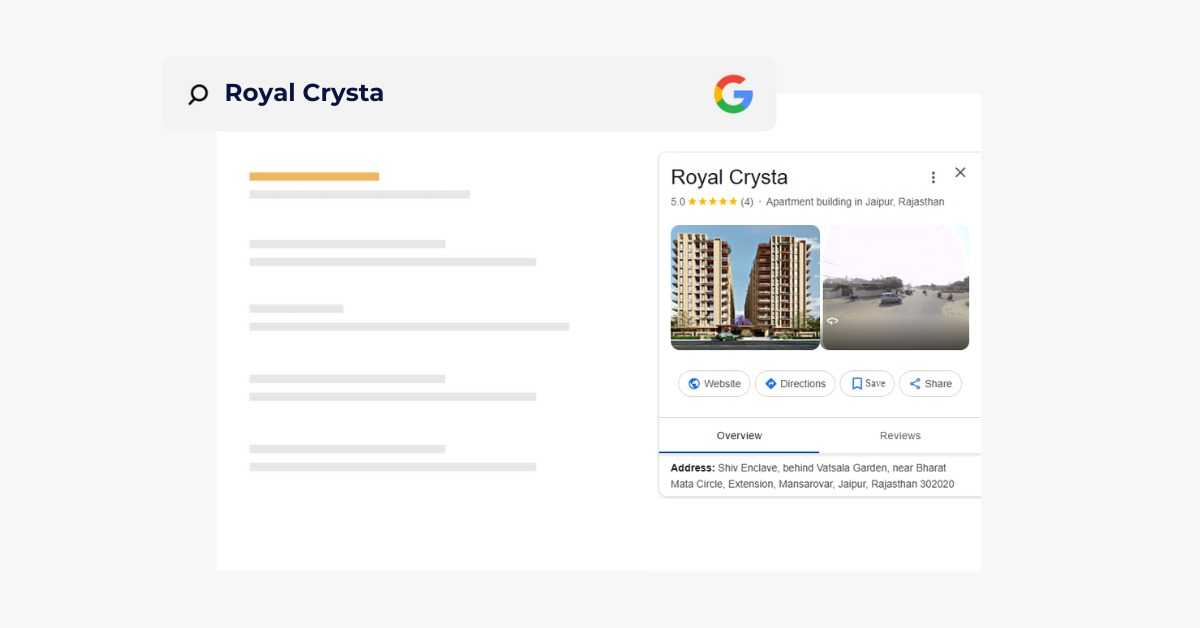Viewport: 1200px width, 628px height.
Task: Click the Royal Crysta panel heading
Action: click(x=729, y=177)
